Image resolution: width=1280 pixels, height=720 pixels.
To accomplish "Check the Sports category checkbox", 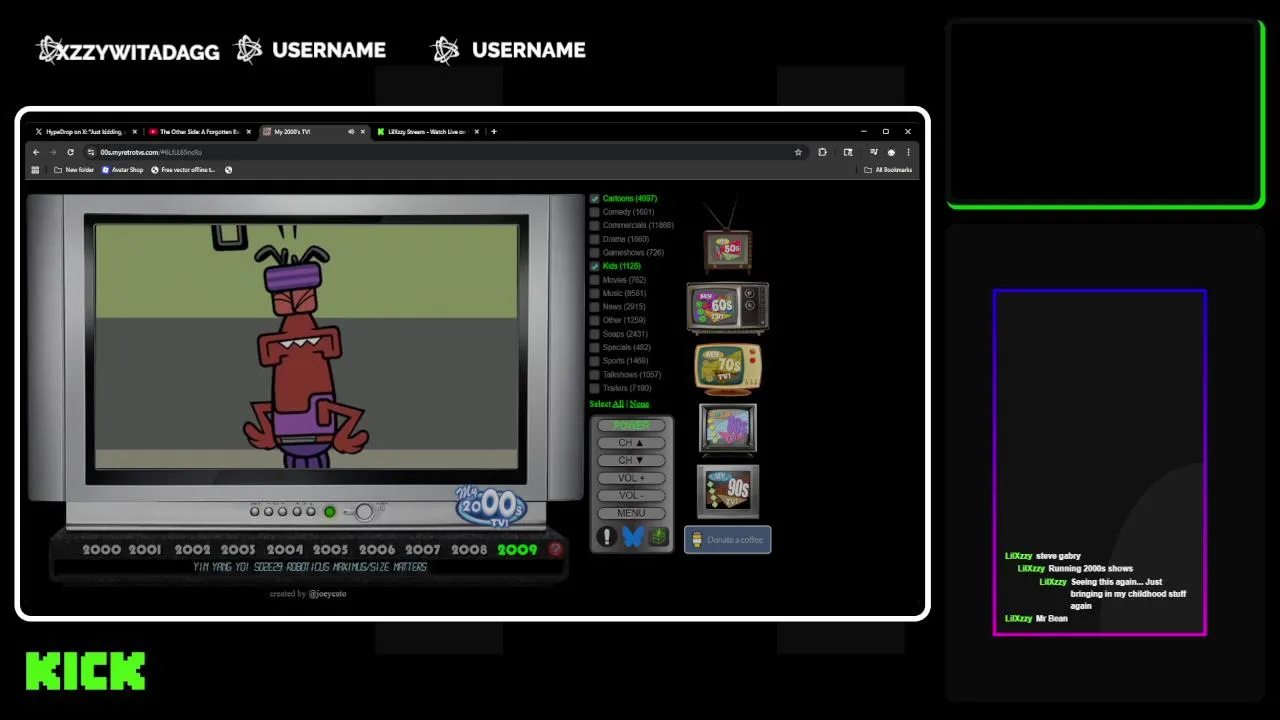I will tap(594, 361).
